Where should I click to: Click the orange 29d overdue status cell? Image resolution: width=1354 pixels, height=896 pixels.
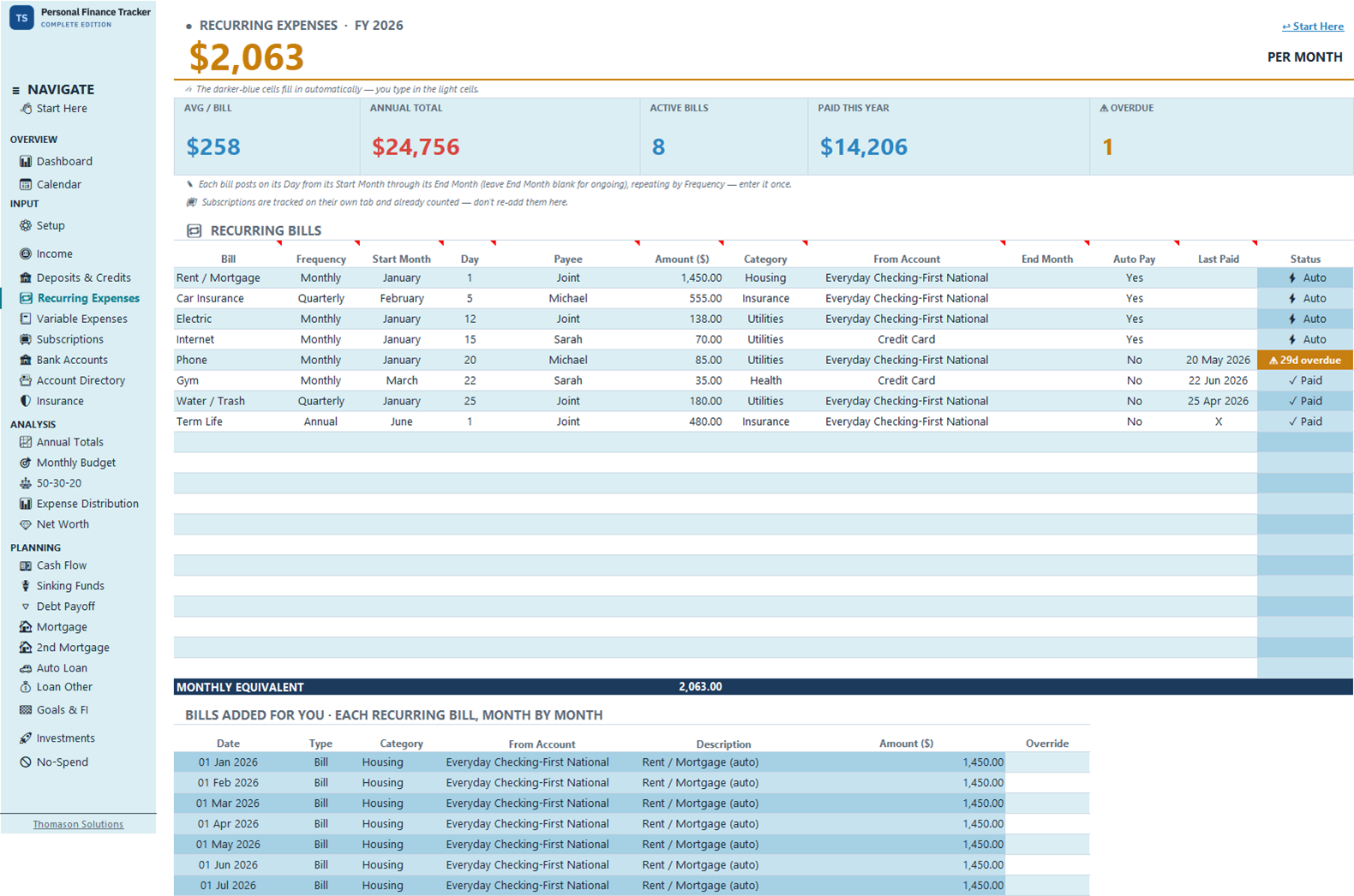pyautogui.click(x=1305, y=360)
